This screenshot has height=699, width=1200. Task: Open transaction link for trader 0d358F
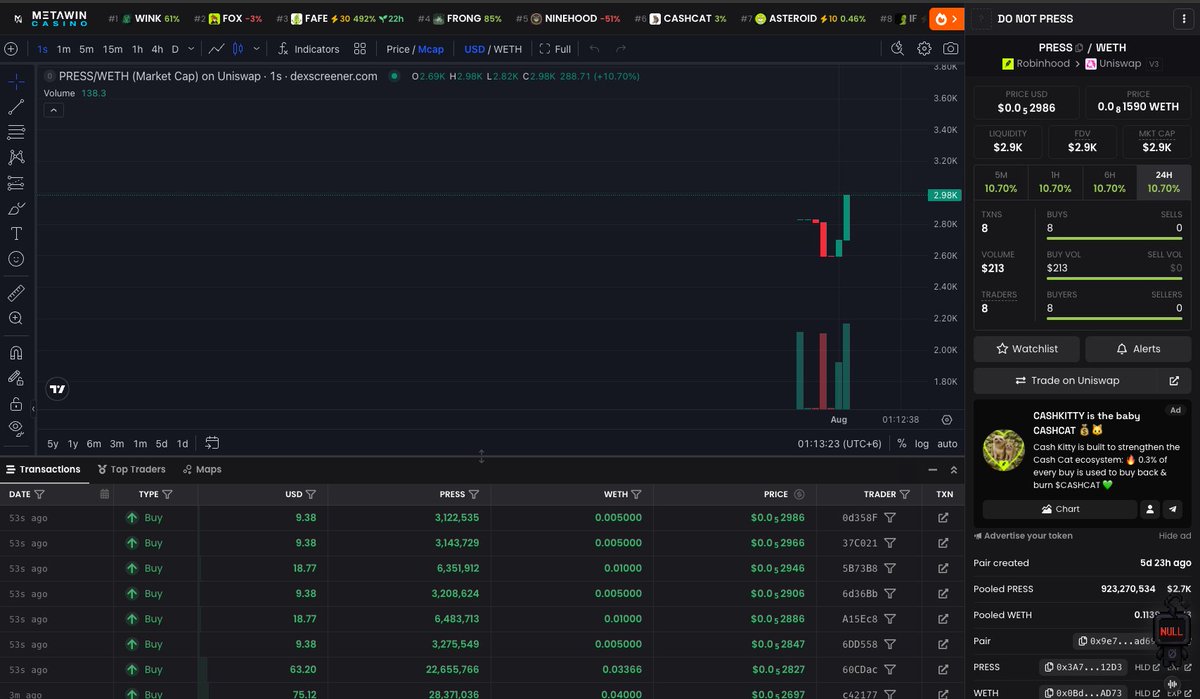pyautogui.click(x=943, y=518)
